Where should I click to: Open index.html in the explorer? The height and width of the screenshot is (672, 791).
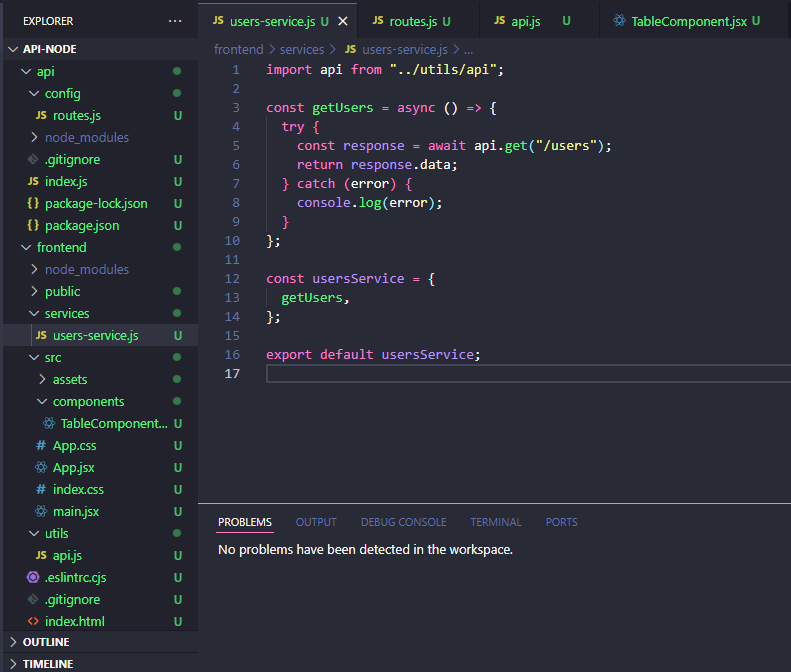coord(74,621)
